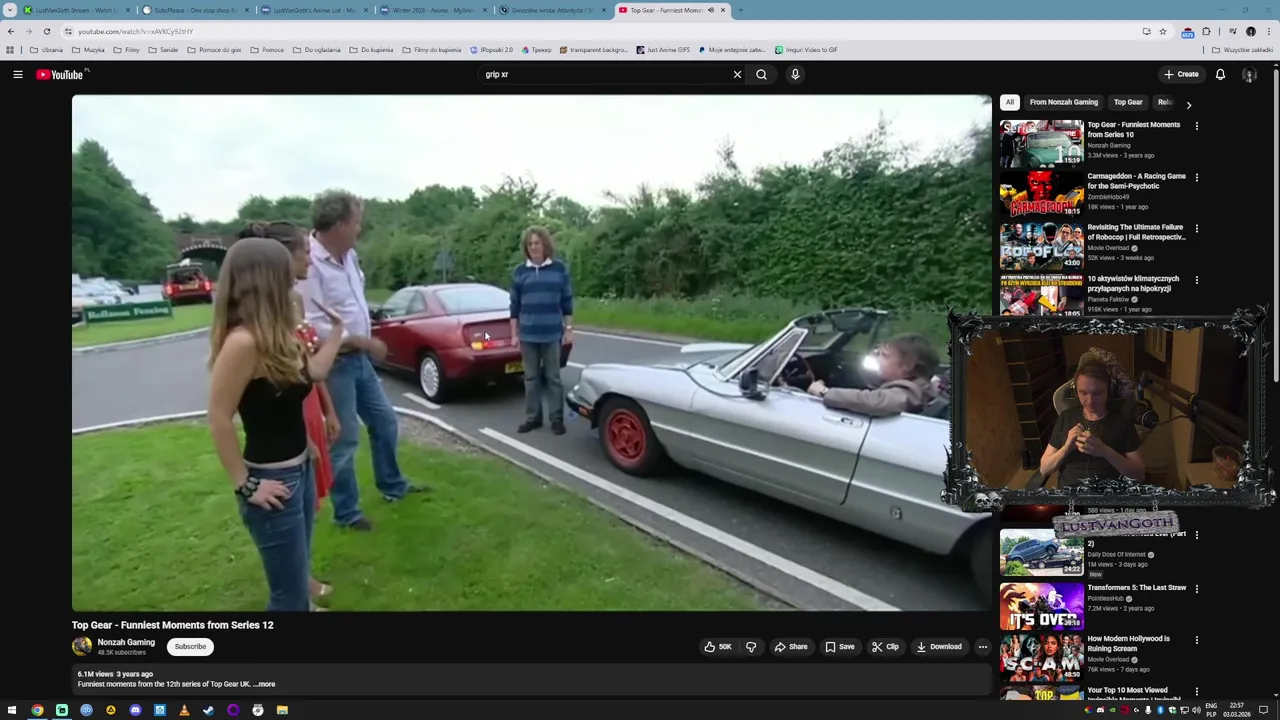Select the Top Gear filter chip

[1128, 102]
